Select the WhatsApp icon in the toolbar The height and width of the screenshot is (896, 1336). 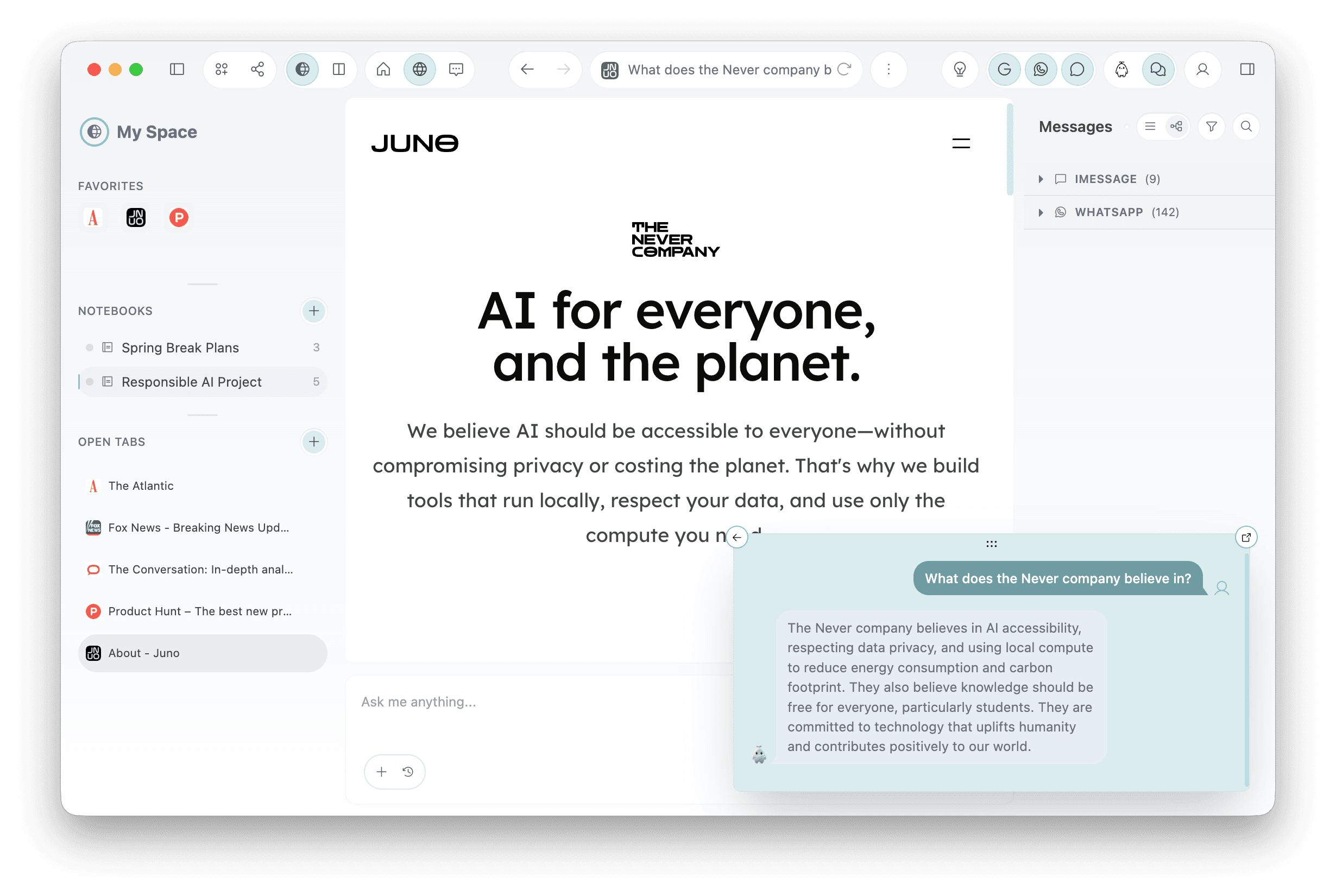pos(1041,69)
